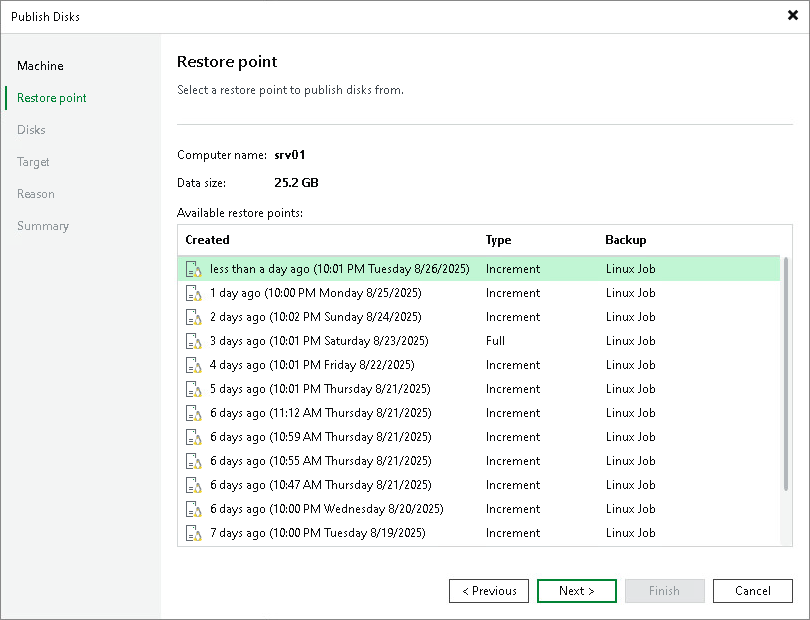Click 'Increment' in the Friday 8/22/2025 row
This screenshot has width=810, height=620.
[x=513, y=365]
